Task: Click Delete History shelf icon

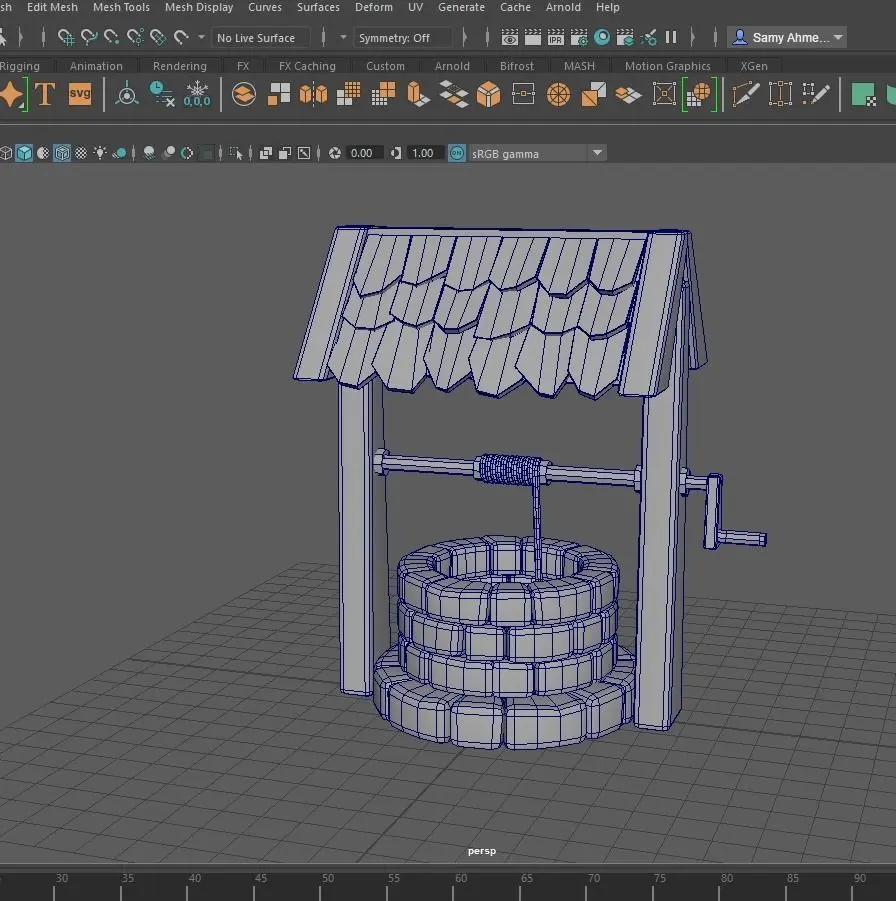Action: [161, 94]
